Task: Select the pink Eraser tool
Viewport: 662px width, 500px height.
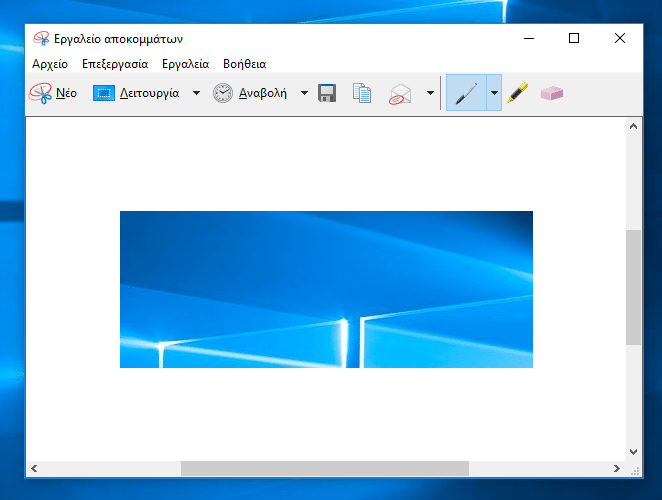Action: 552,93
